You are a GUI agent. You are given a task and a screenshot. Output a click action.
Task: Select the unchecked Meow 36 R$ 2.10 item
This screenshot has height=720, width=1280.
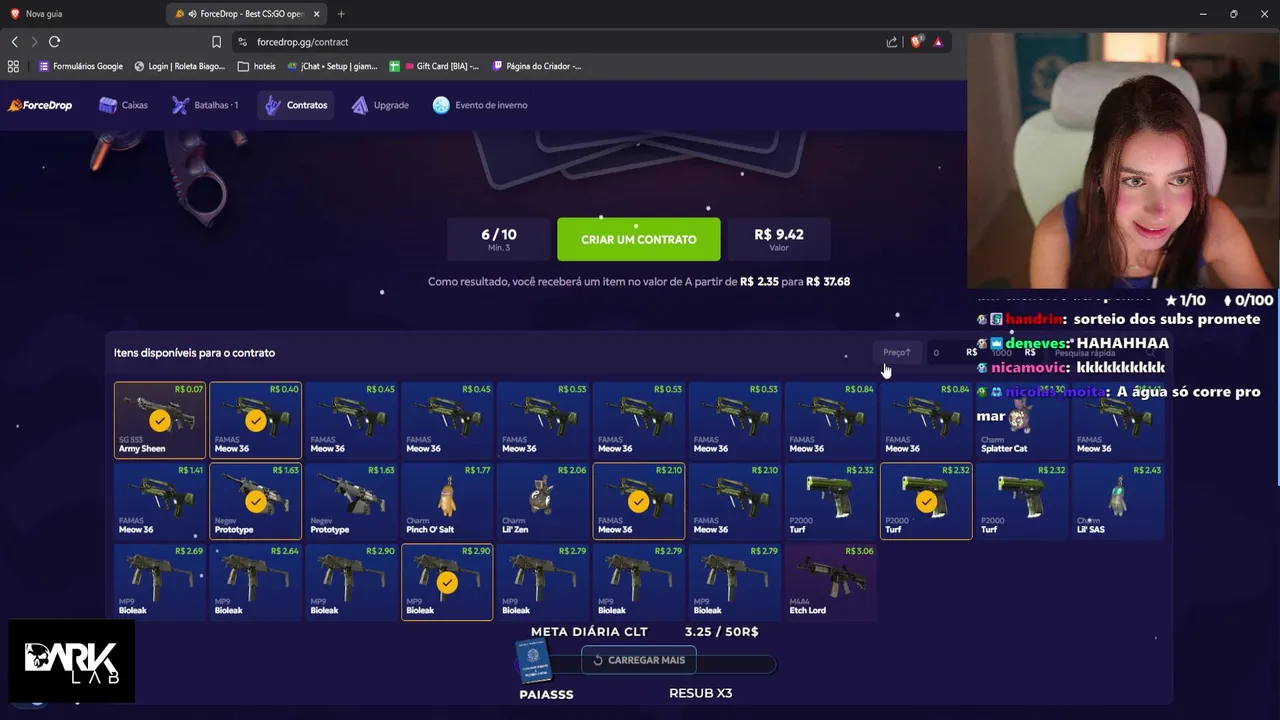734,500
